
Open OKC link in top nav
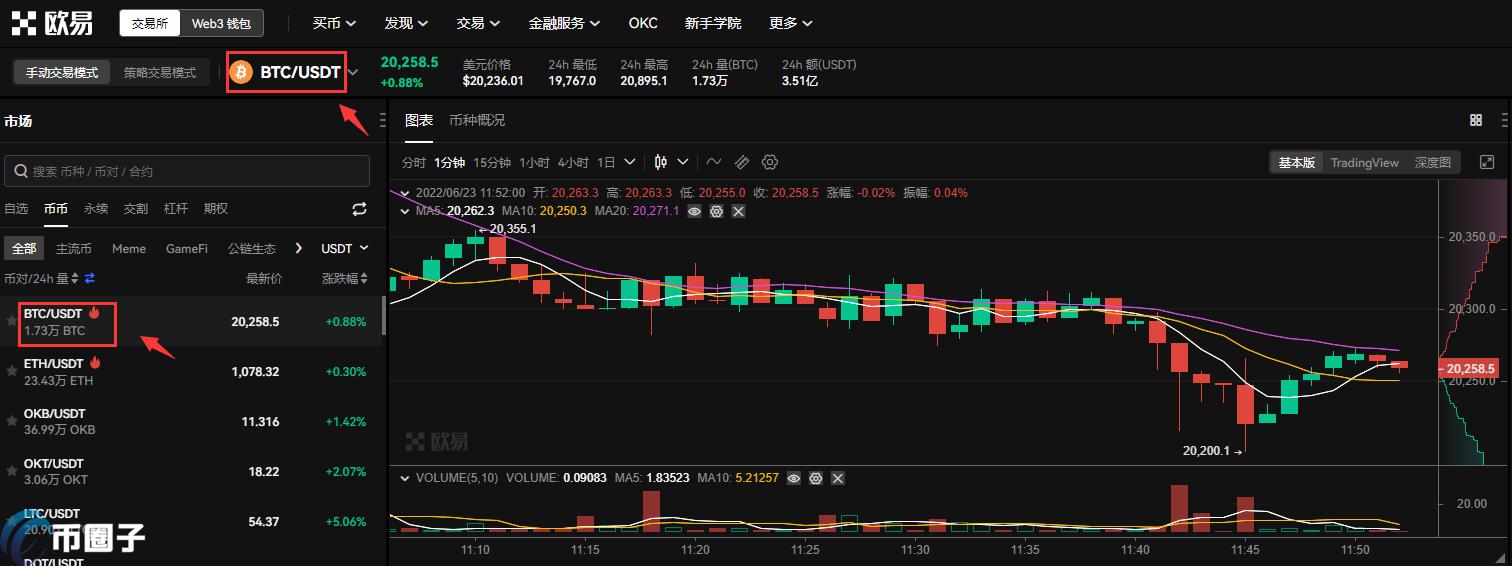pyautogui.click(x=643, y=23)
